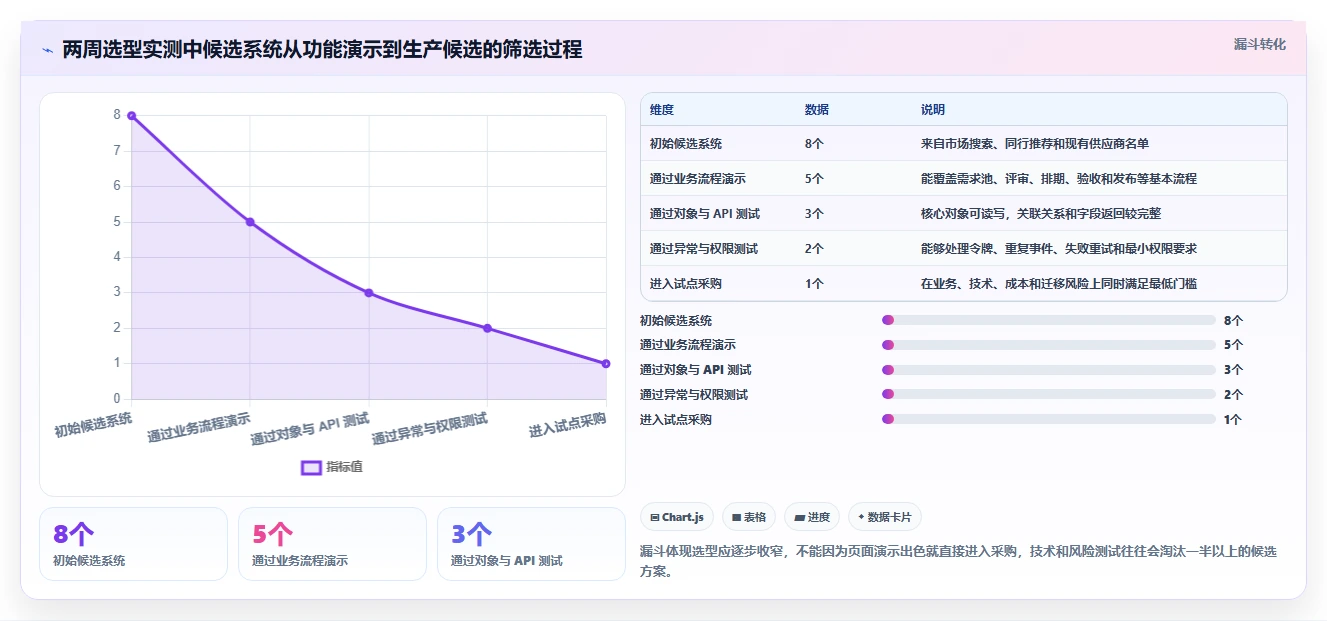
Task: Click the chart point for 初始候选系统
Action: pyautogui.click(x=131, y=116)
